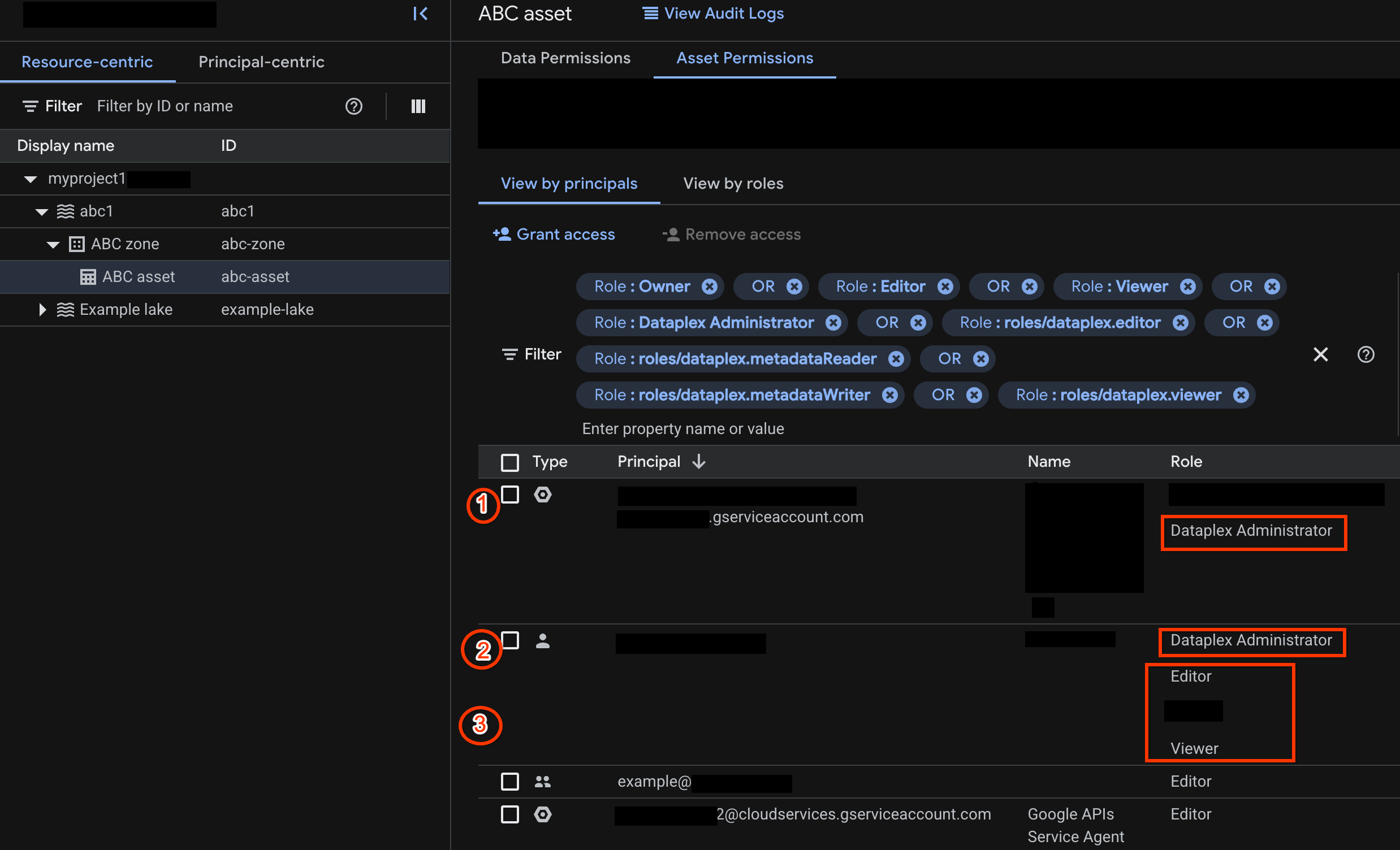
Task: Remove the Role: Owner filter chip
Action: 709,286
